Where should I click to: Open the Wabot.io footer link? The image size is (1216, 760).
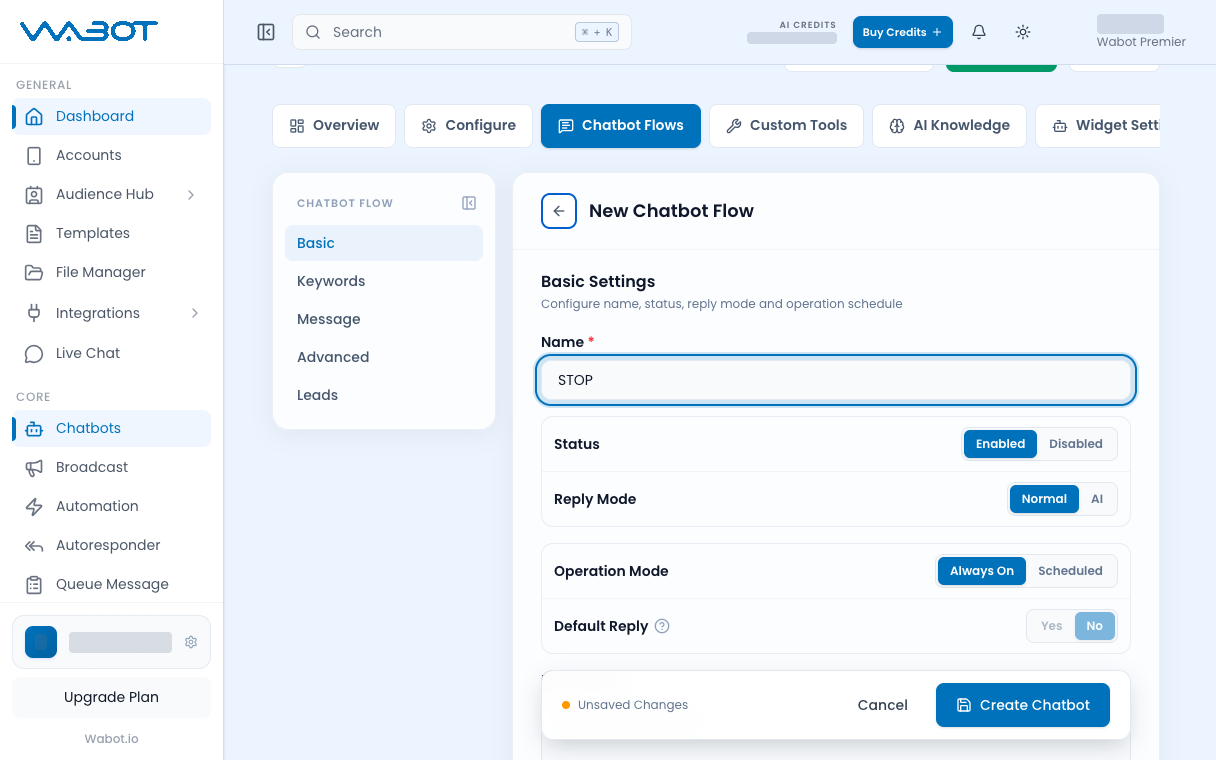[x=111, y=739]
